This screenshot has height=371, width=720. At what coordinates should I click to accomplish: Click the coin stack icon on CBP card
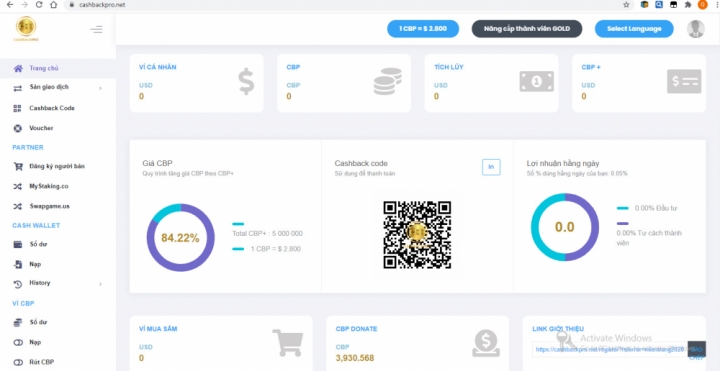pos(388,81)
